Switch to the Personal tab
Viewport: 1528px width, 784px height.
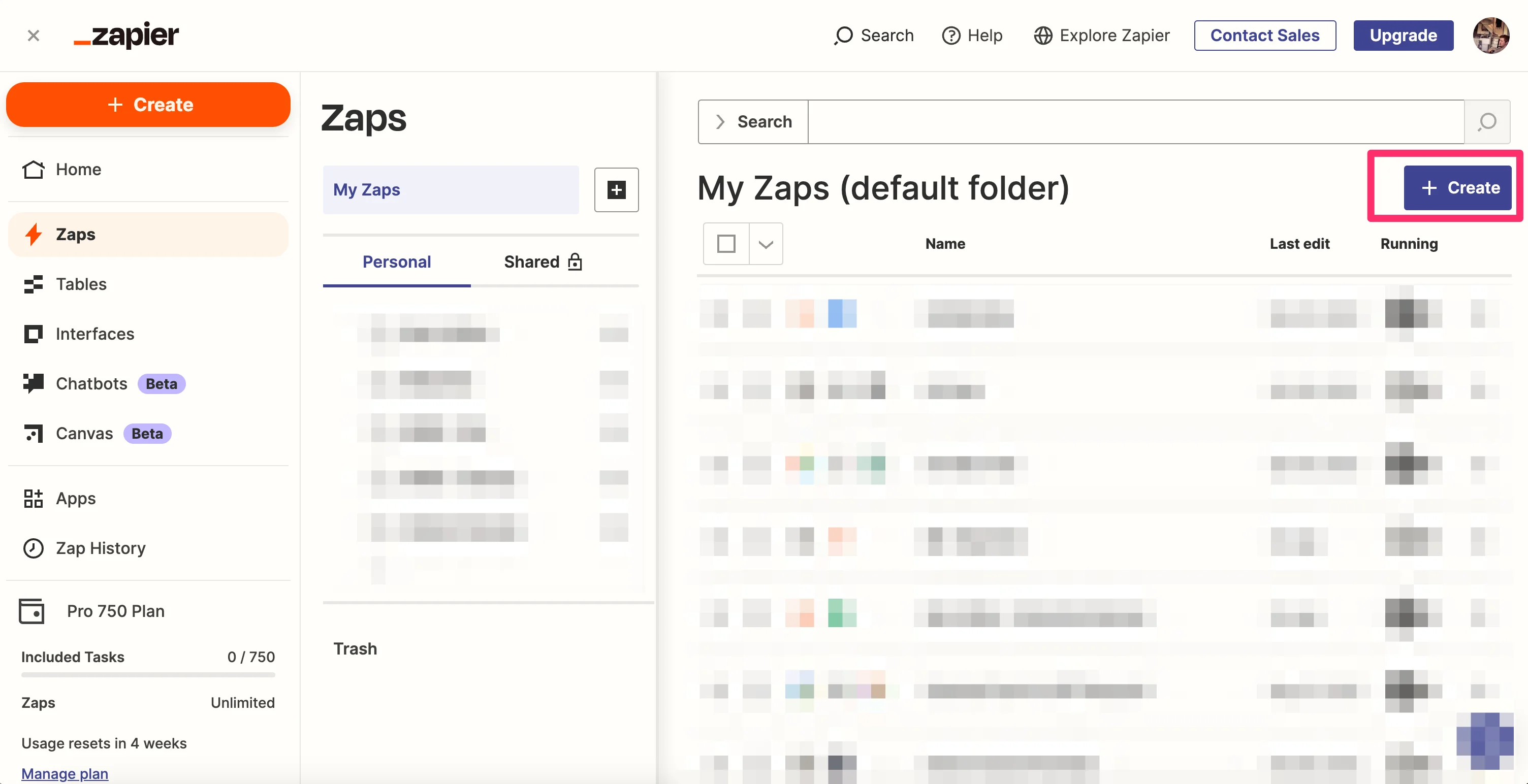pos(396,262)
